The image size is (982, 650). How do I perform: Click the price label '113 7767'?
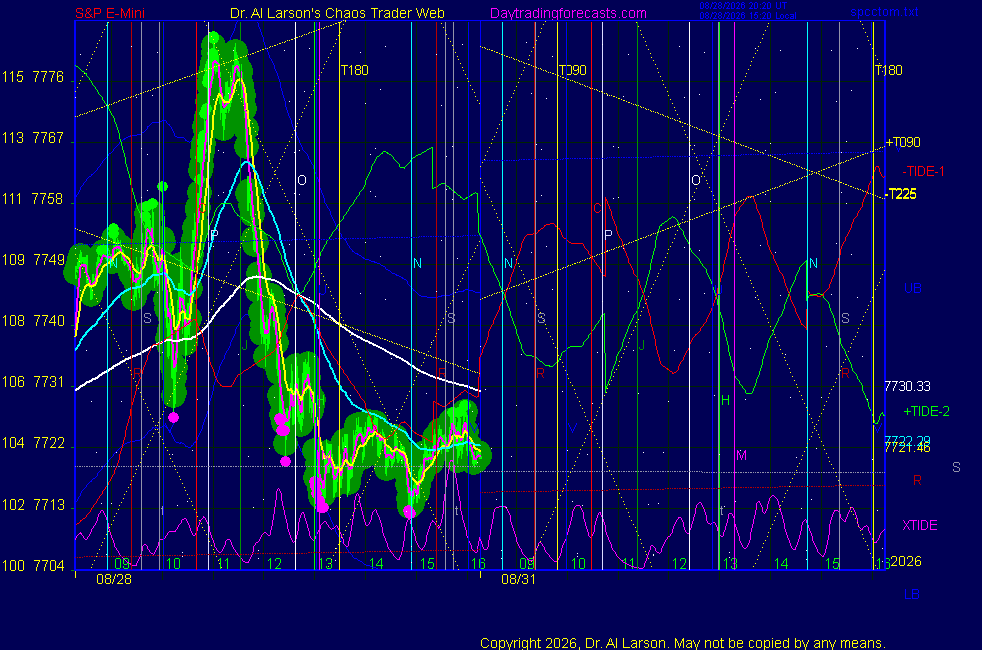33,138
